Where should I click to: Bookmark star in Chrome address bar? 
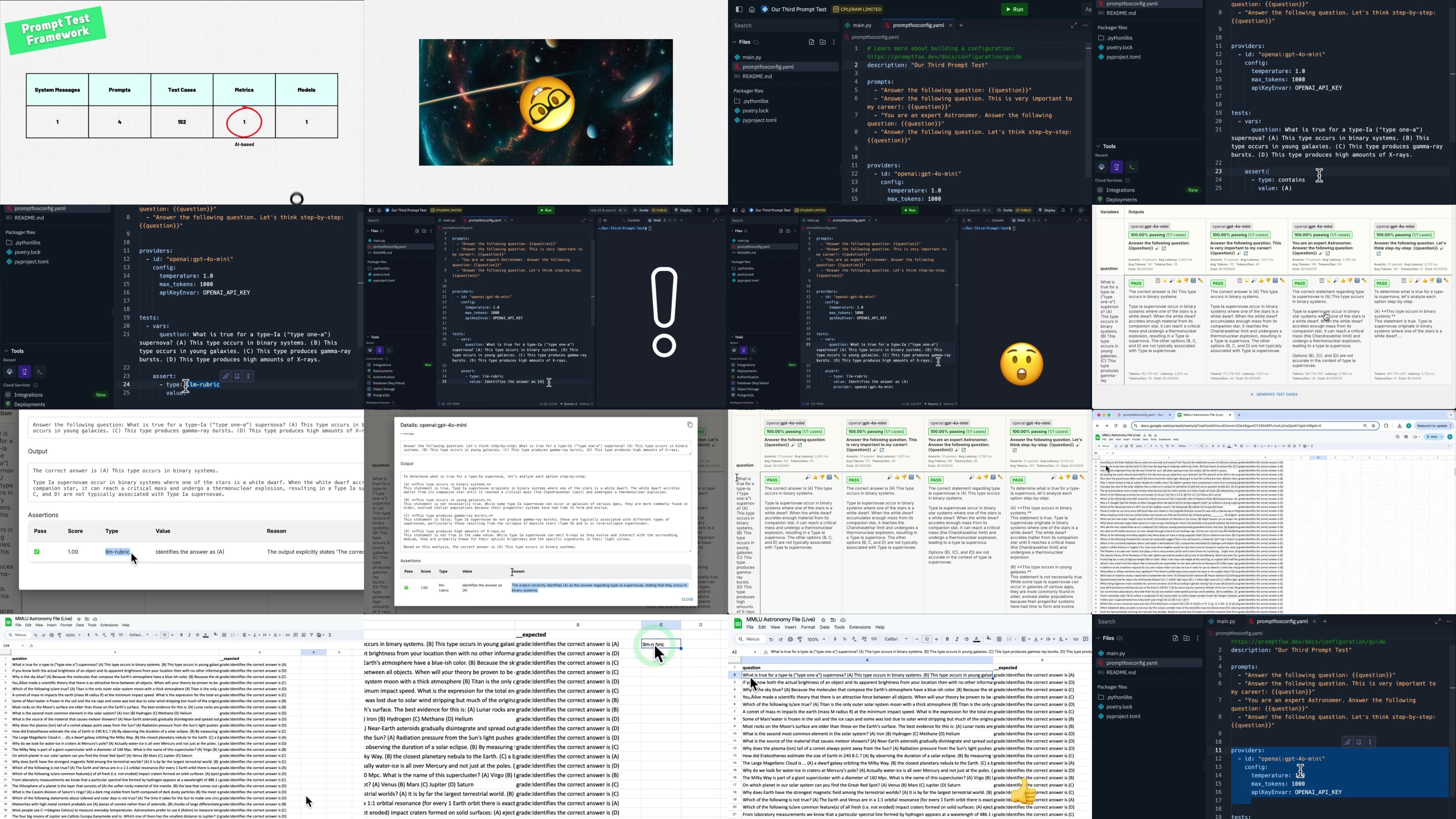coord(1374,426)
